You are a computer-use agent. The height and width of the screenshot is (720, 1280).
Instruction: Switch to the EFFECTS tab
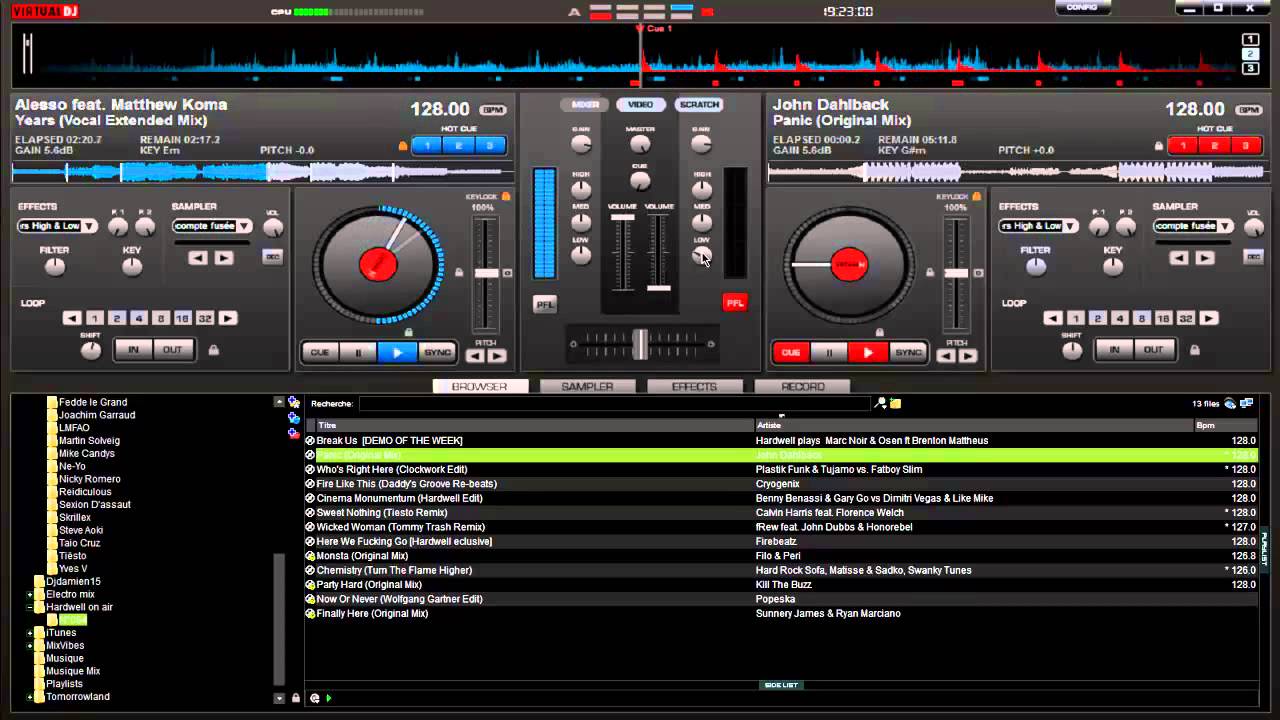pyautogui.click(x=694, y=386)
